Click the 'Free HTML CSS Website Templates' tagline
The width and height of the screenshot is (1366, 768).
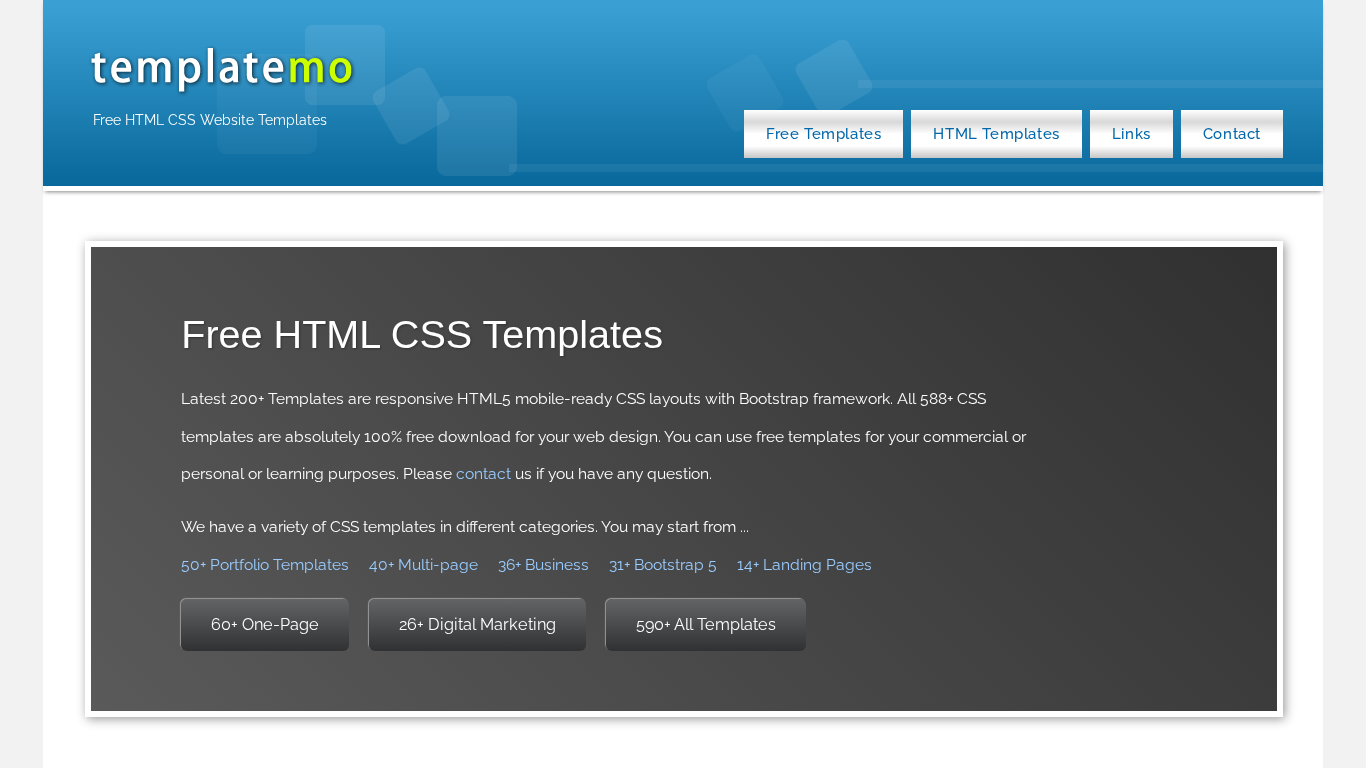210,120
